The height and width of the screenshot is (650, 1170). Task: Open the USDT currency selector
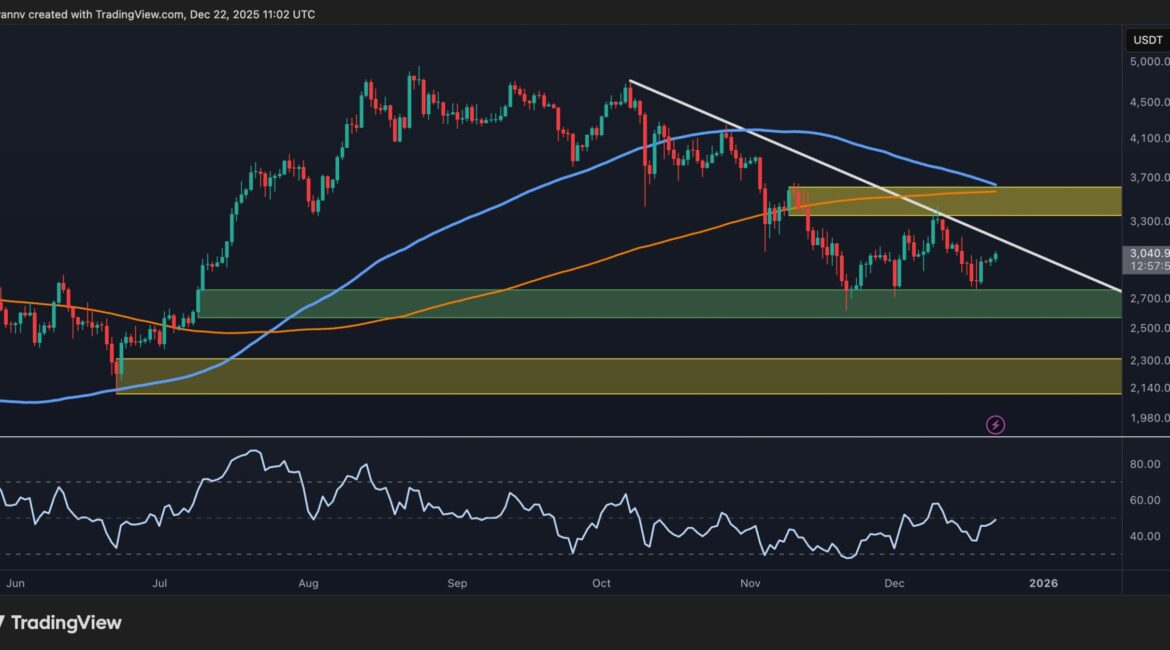coord(1144,40)
